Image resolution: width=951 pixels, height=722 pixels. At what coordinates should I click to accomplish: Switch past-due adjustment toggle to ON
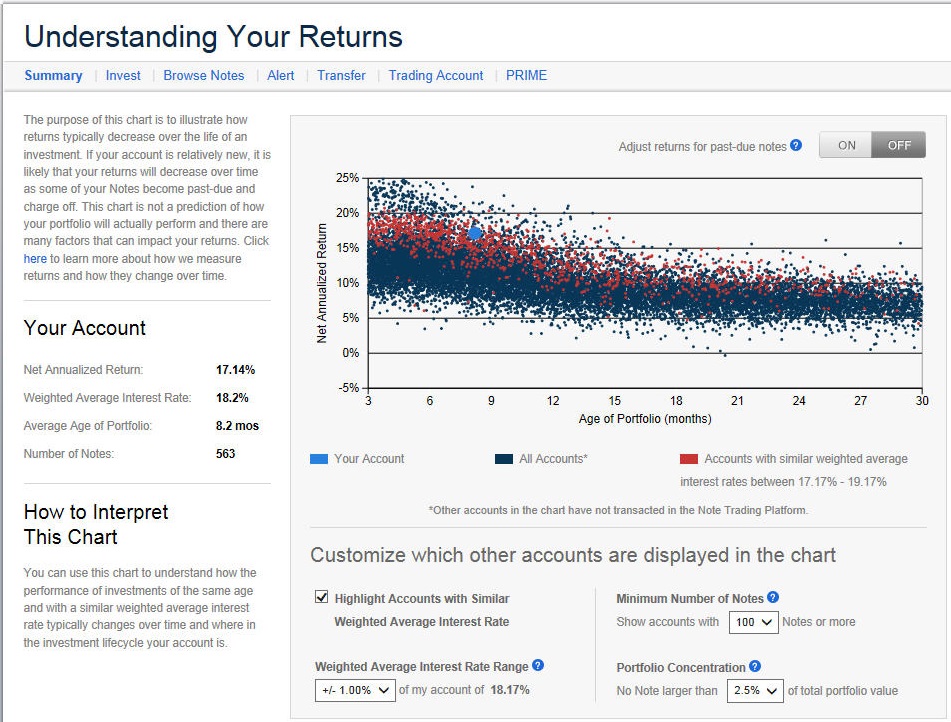[x=846, y=145]
